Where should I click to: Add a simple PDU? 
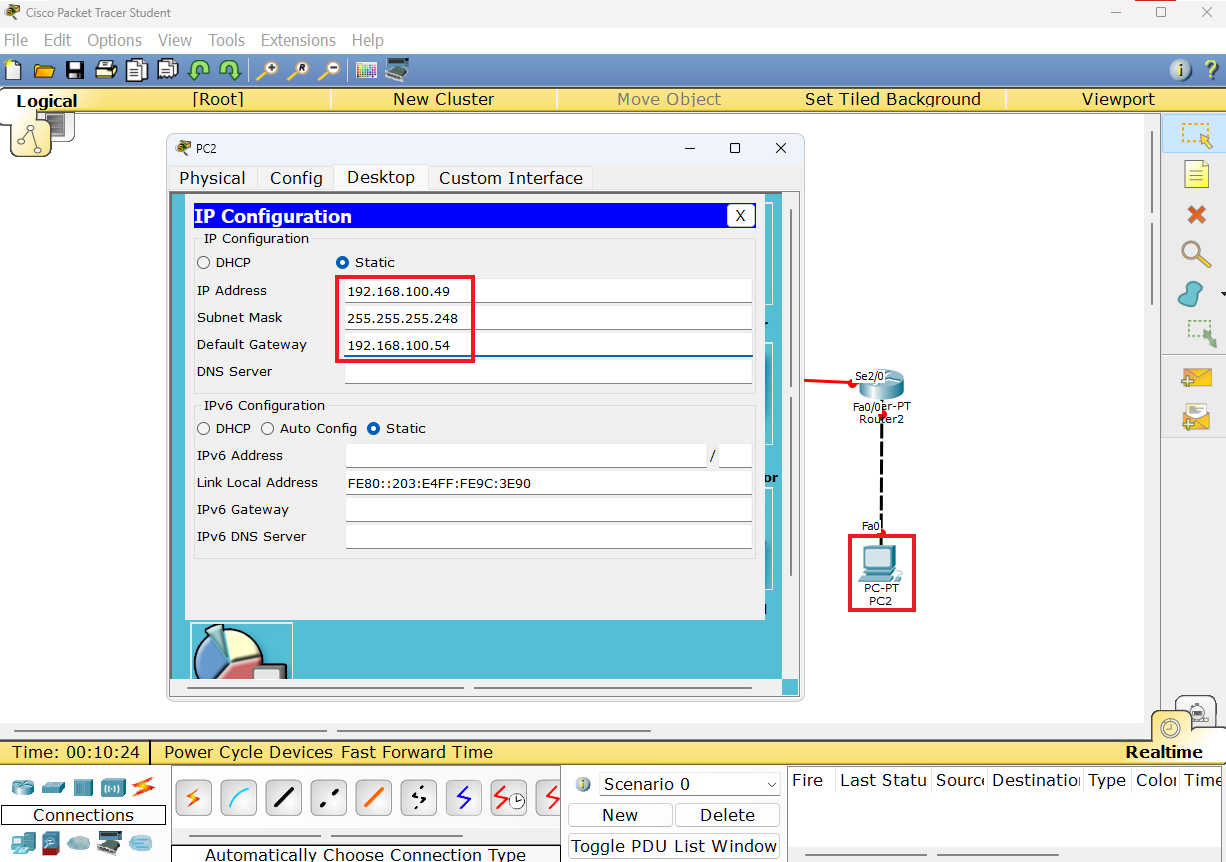[1196, 378]
